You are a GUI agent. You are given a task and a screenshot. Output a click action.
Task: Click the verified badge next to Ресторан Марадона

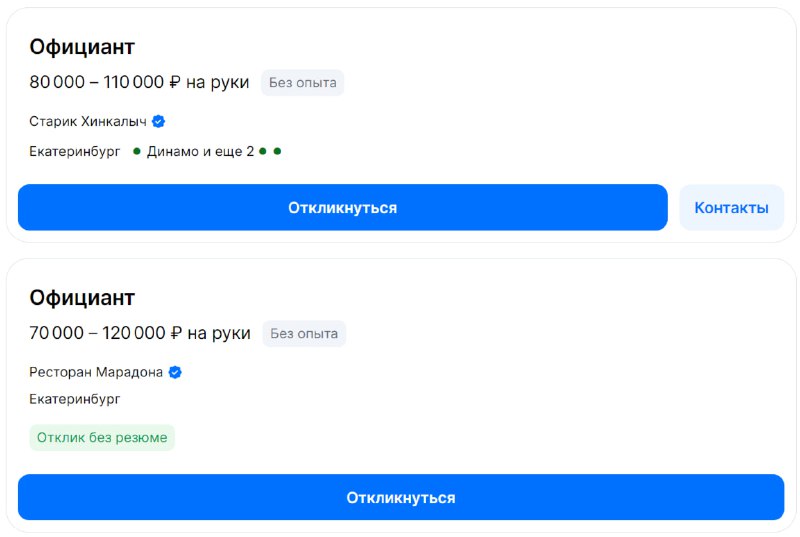point(175,372)
